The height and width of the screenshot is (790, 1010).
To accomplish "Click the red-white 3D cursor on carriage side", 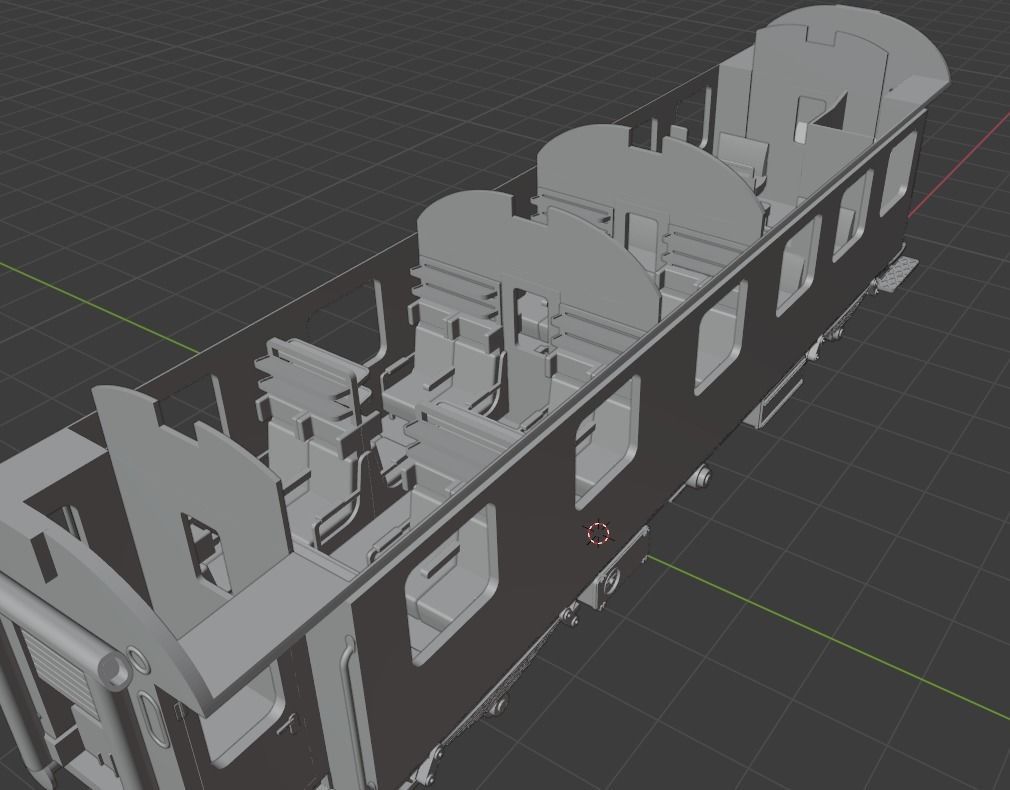I will click(598, 534).
